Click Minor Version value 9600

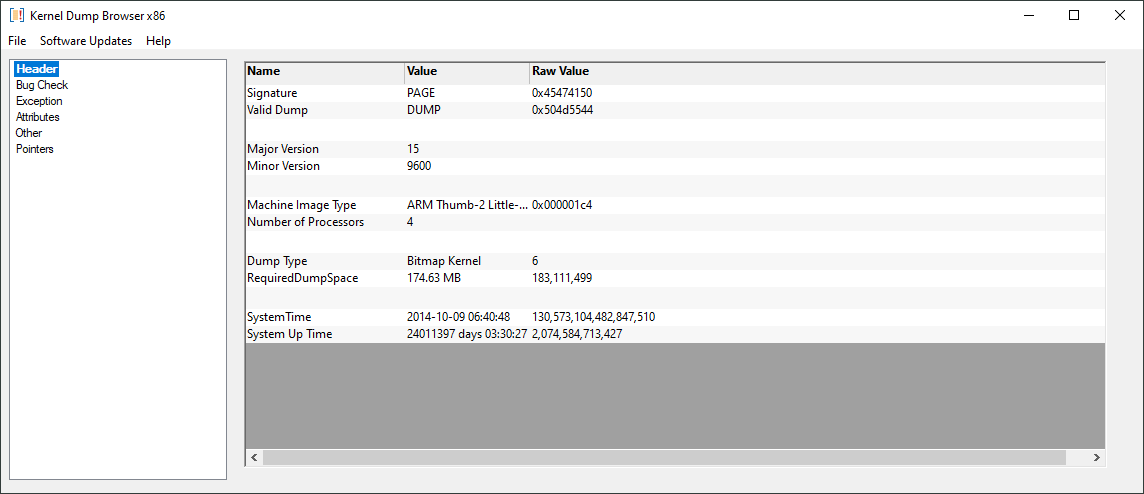tap(419, 166)
